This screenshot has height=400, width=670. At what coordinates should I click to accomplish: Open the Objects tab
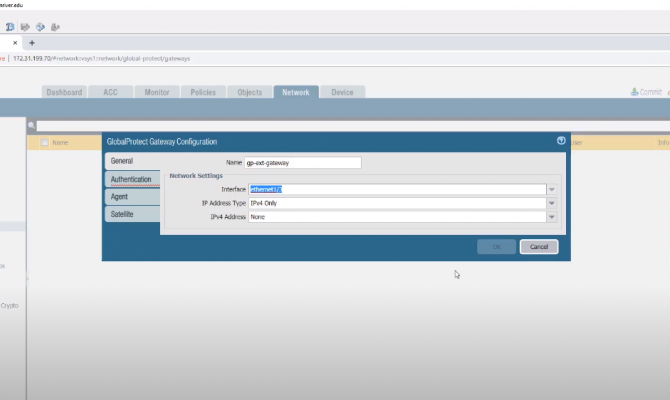pyautogui.click(x=250, y=92)
